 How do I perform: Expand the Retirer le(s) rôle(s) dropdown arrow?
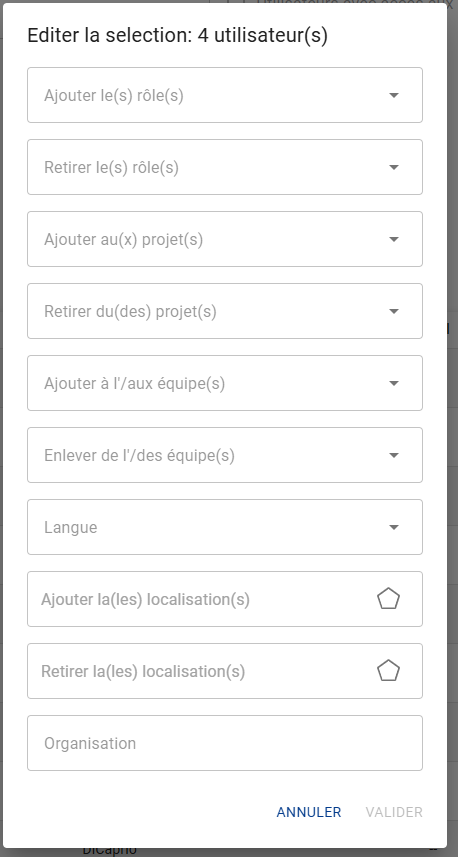[x=394, y=167]
